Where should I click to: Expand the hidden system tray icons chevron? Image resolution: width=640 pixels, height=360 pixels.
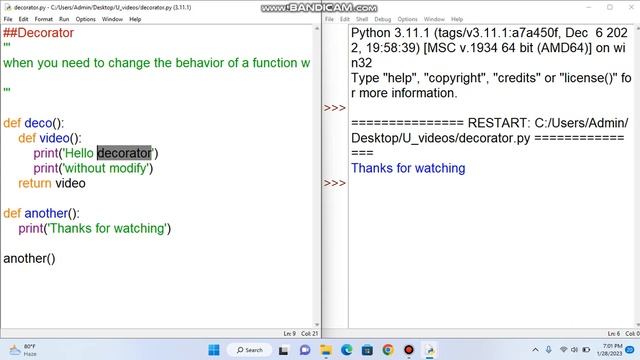pos(535,350)
